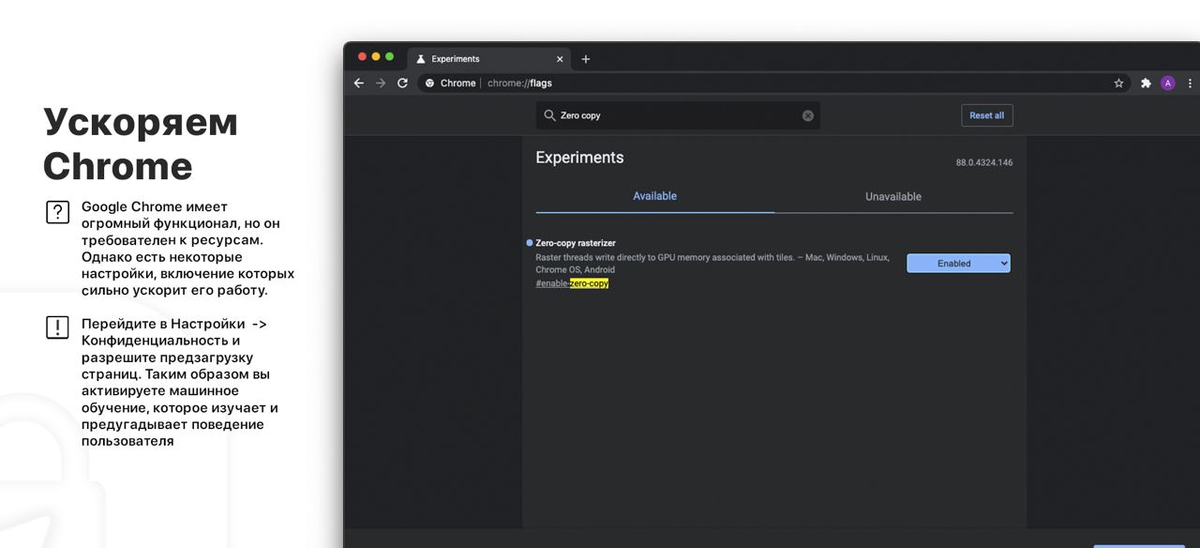
Task: Focus the Zero copy search field
Action: coord(678,116)
